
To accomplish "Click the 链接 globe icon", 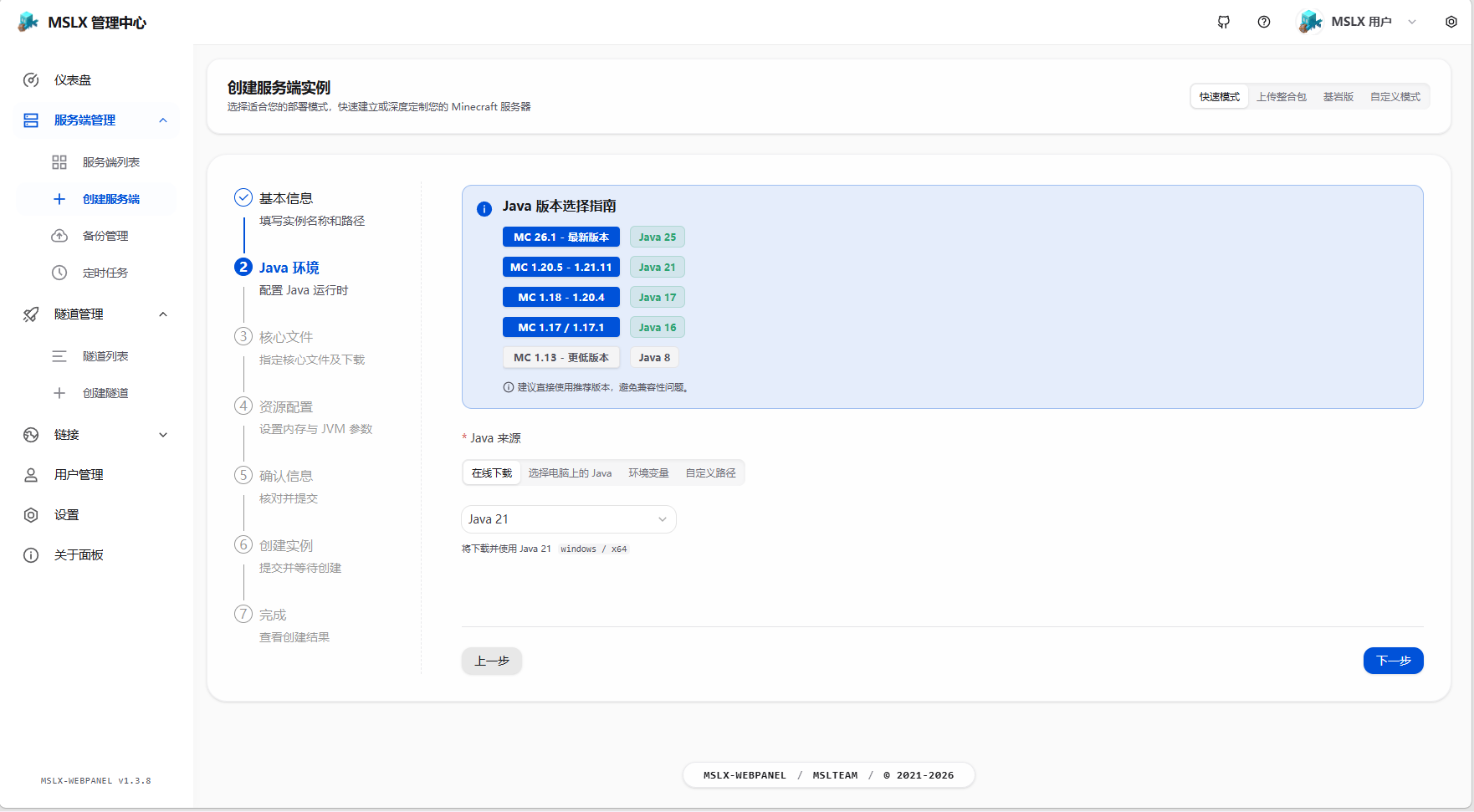I will pos(31,435).
